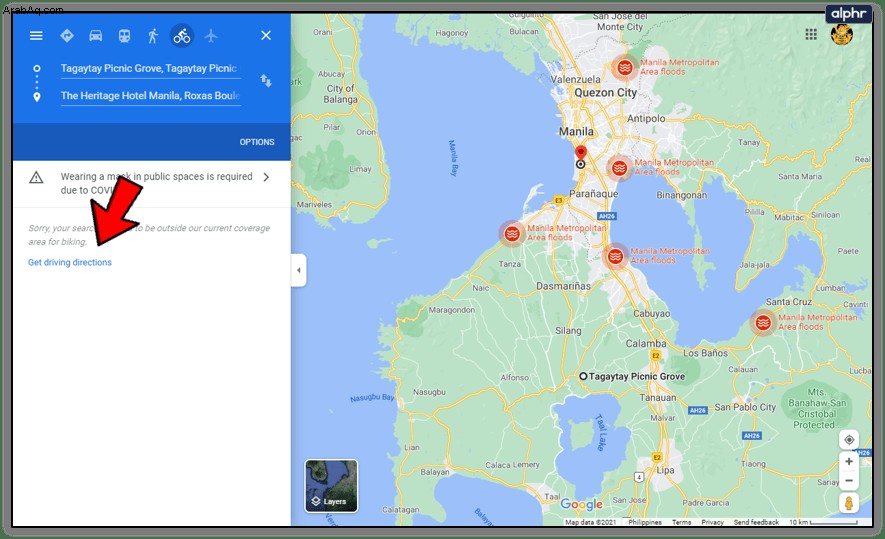Switch to flights mode icon

pyautogui.click(x=211, y=36)
